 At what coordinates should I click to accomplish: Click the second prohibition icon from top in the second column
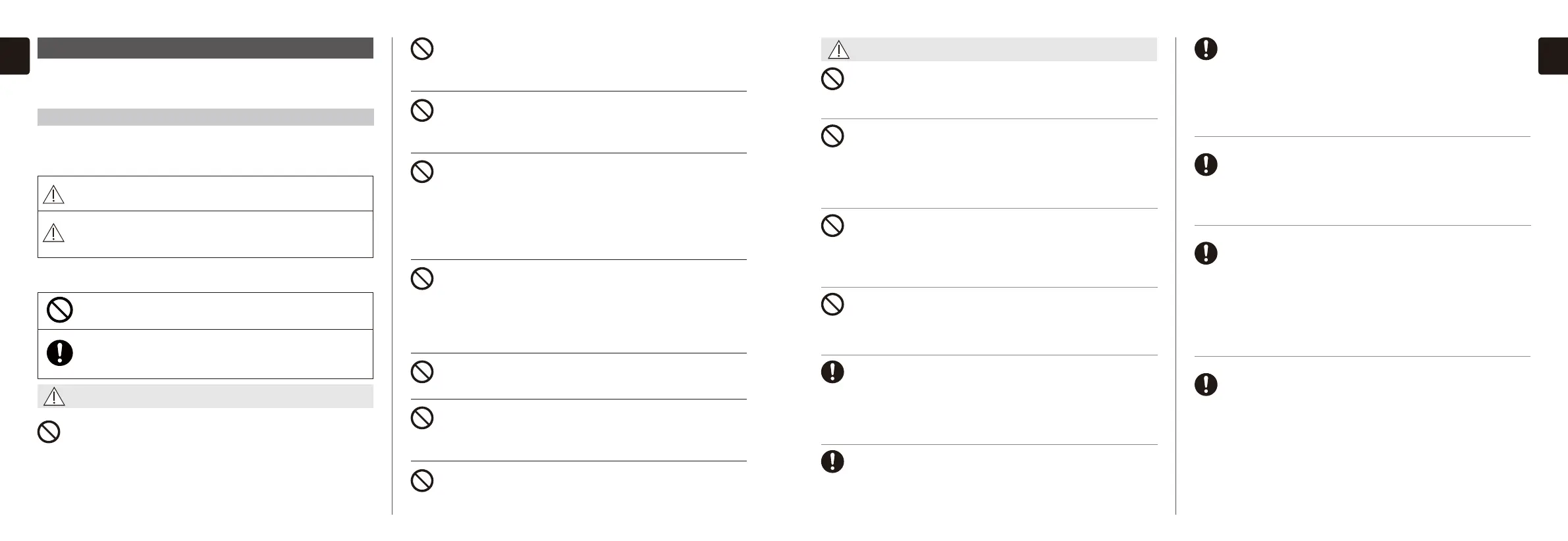[422, 110]
